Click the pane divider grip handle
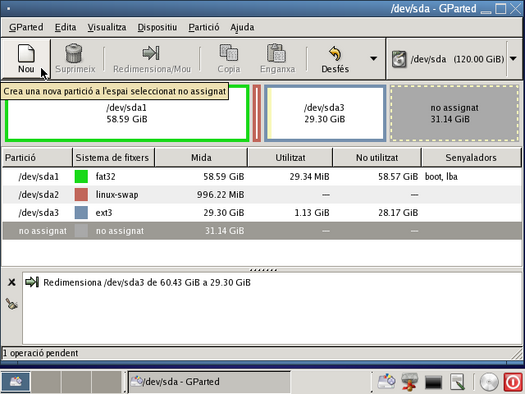The image size is (525, 394). tap(263, 270)
